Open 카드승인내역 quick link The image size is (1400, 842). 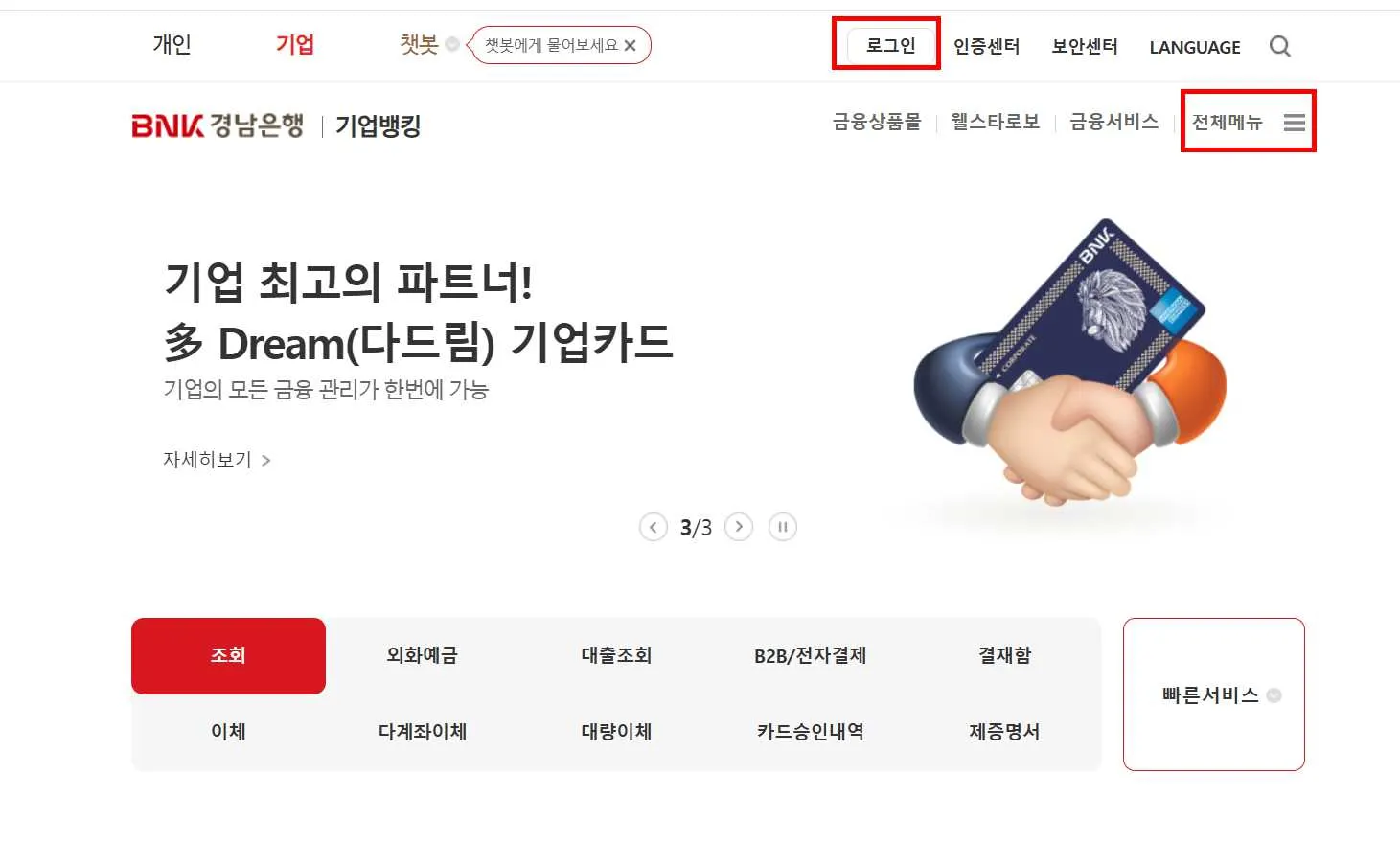point(811,732)
